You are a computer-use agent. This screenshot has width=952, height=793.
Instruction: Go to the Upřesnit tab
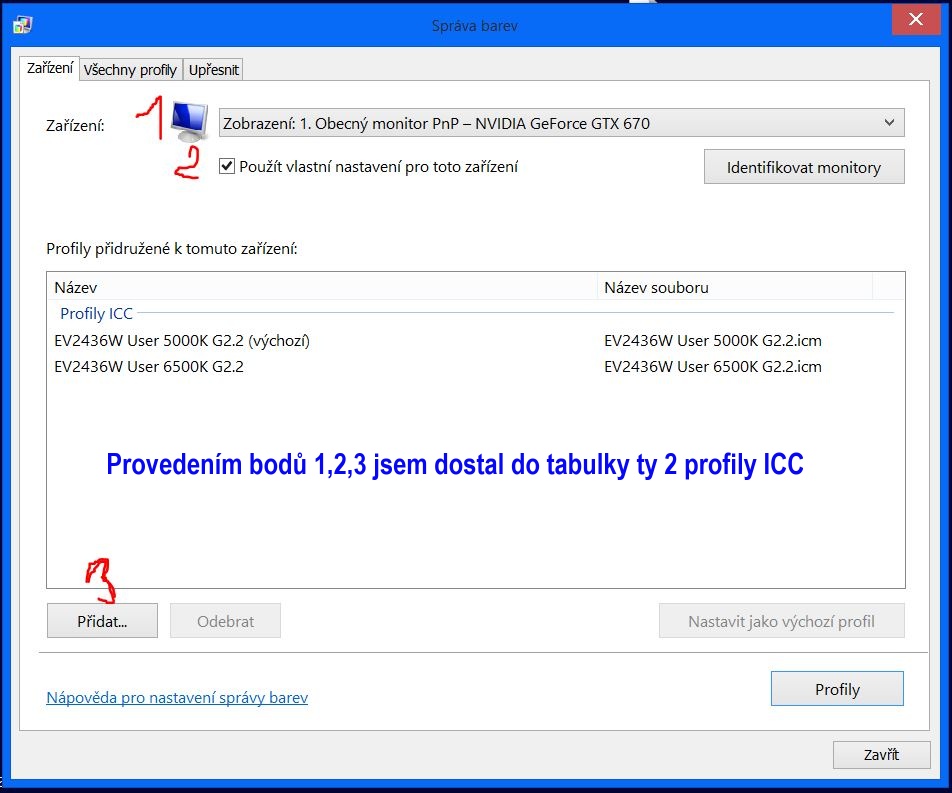[x=213, y=69]
